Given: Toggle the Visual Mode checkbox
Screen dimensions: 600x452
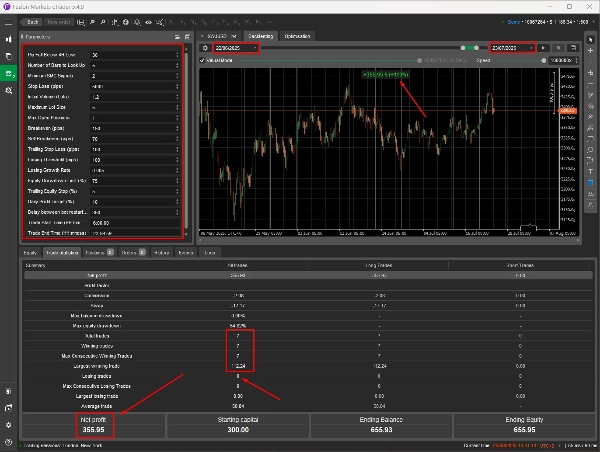Looking at the screenshot, I should click(x=202, y=60).
